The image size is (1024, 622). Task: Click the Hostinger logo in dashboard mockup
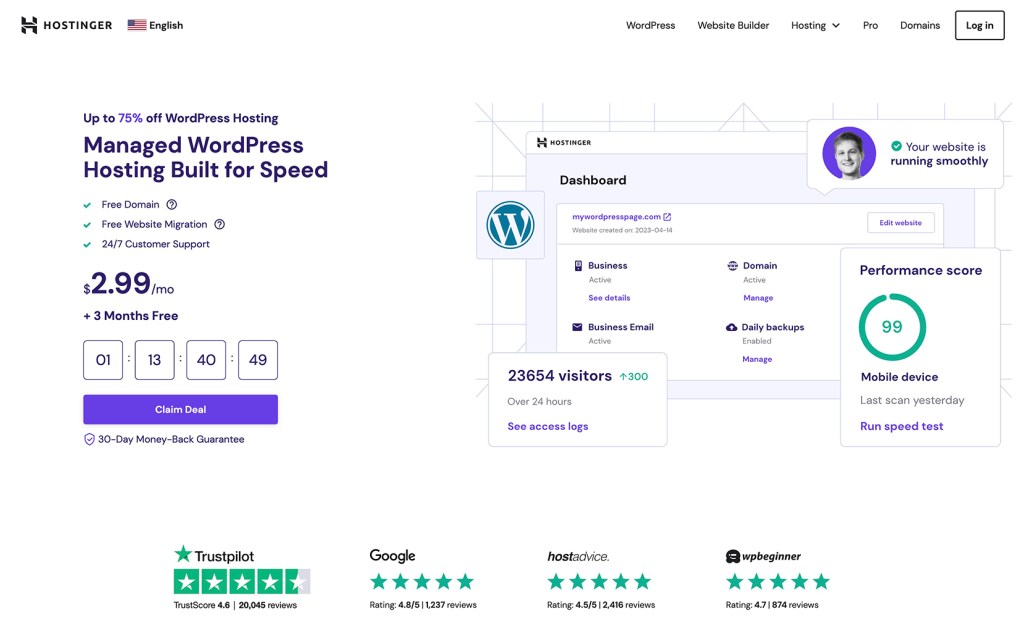[564, 142]
